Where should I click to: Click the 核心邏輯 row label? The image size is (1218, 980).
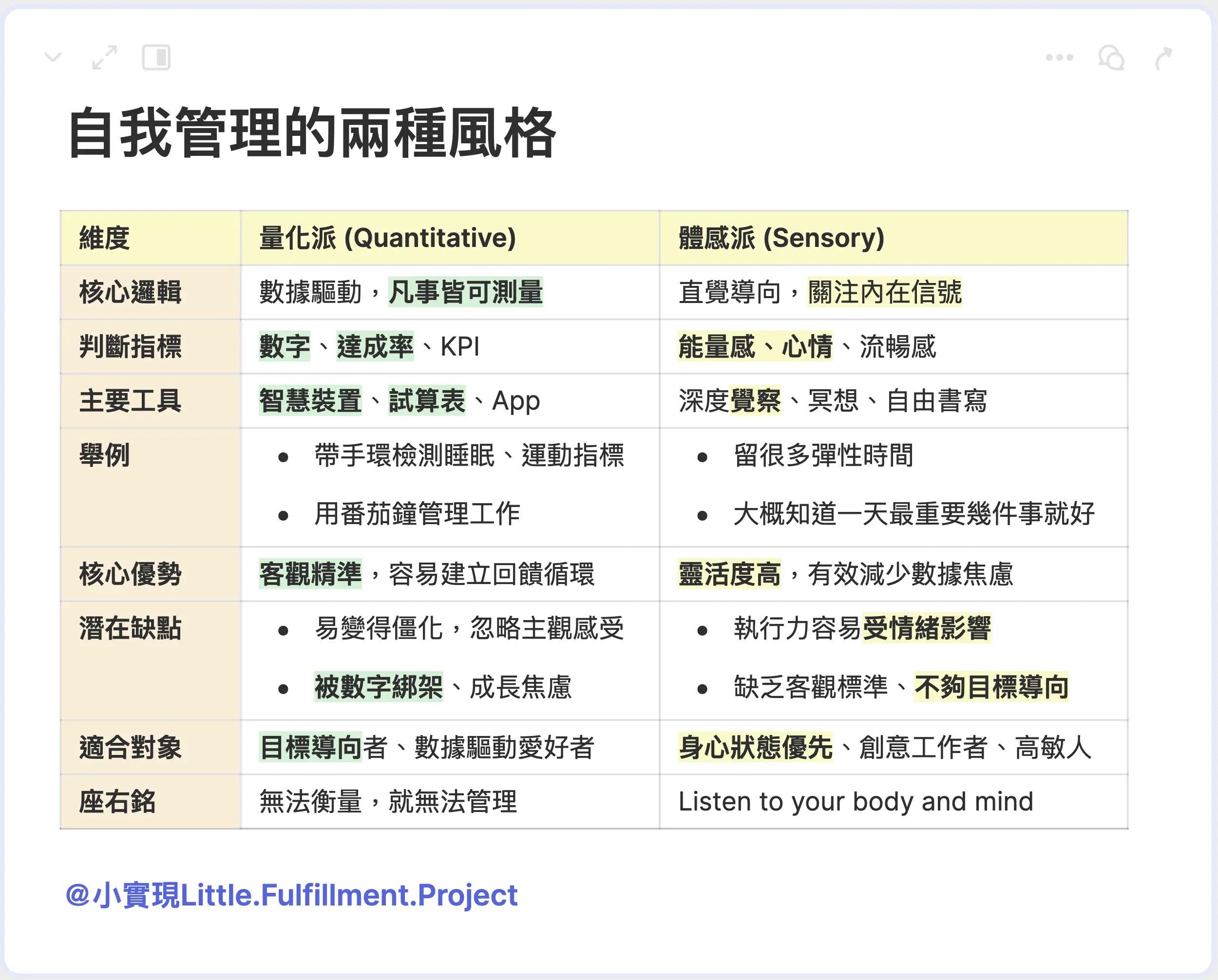tap(130, 292)
